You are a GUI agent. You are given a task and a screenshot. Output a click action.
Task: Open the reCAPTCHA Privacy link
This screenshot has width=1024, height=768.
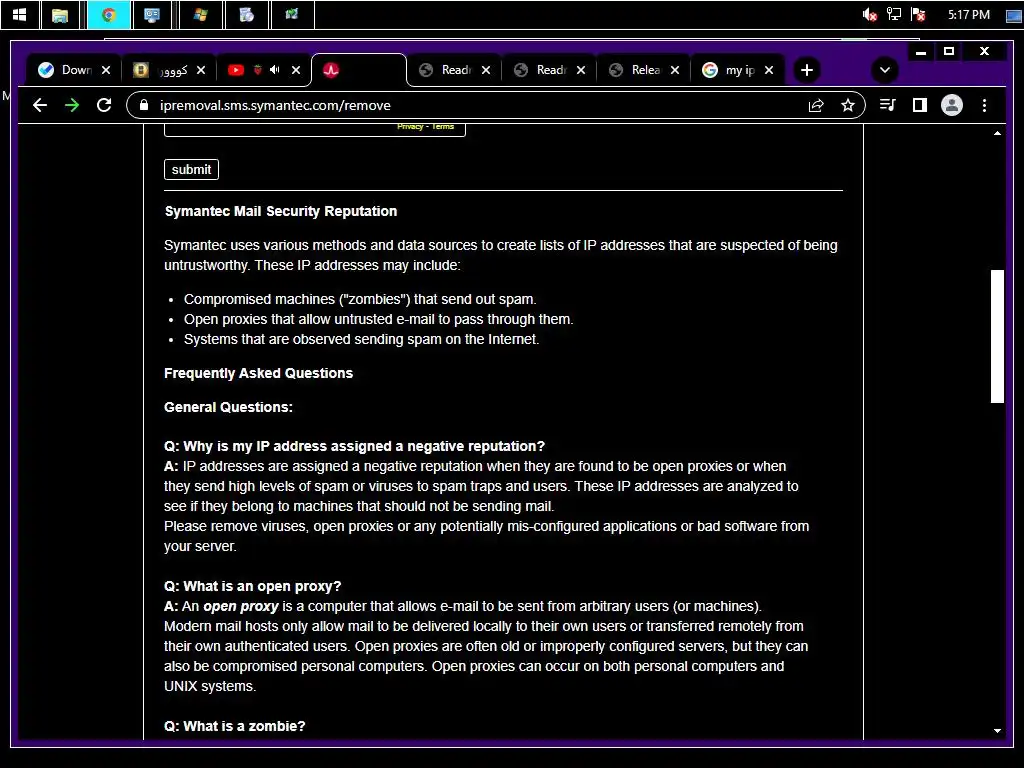point(410,127)
